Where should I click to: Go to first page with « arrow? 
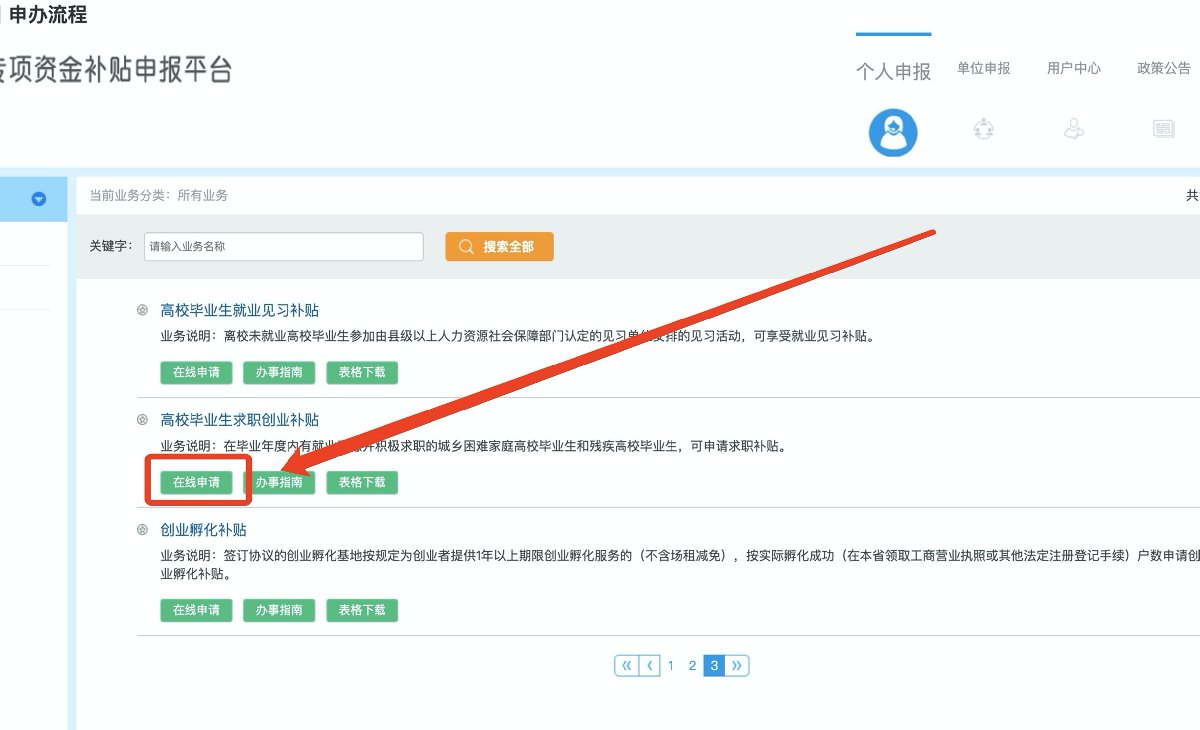point(626,666)
